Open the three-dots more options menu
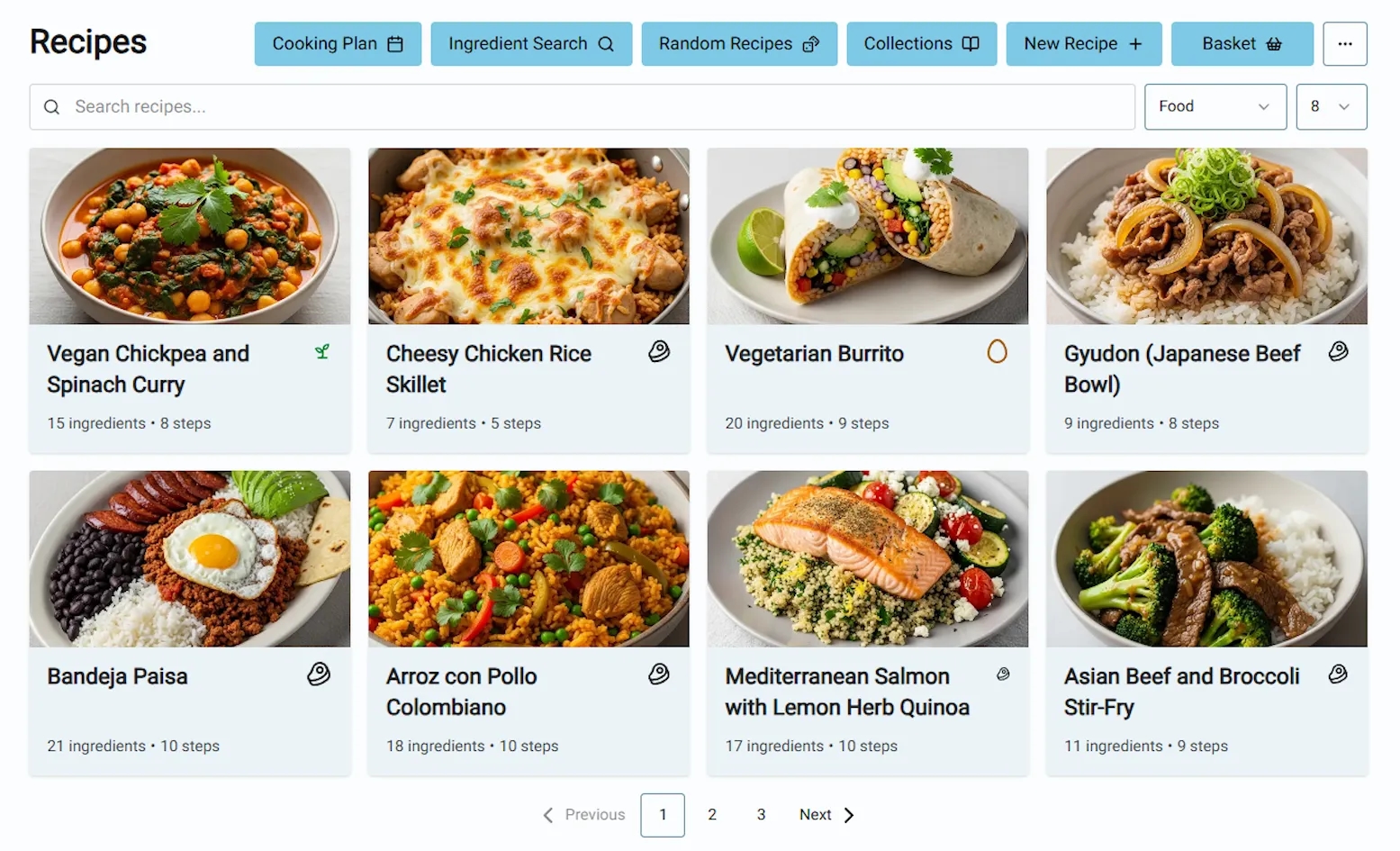The image size is (1400, 851). click(x=1344, y=44)
